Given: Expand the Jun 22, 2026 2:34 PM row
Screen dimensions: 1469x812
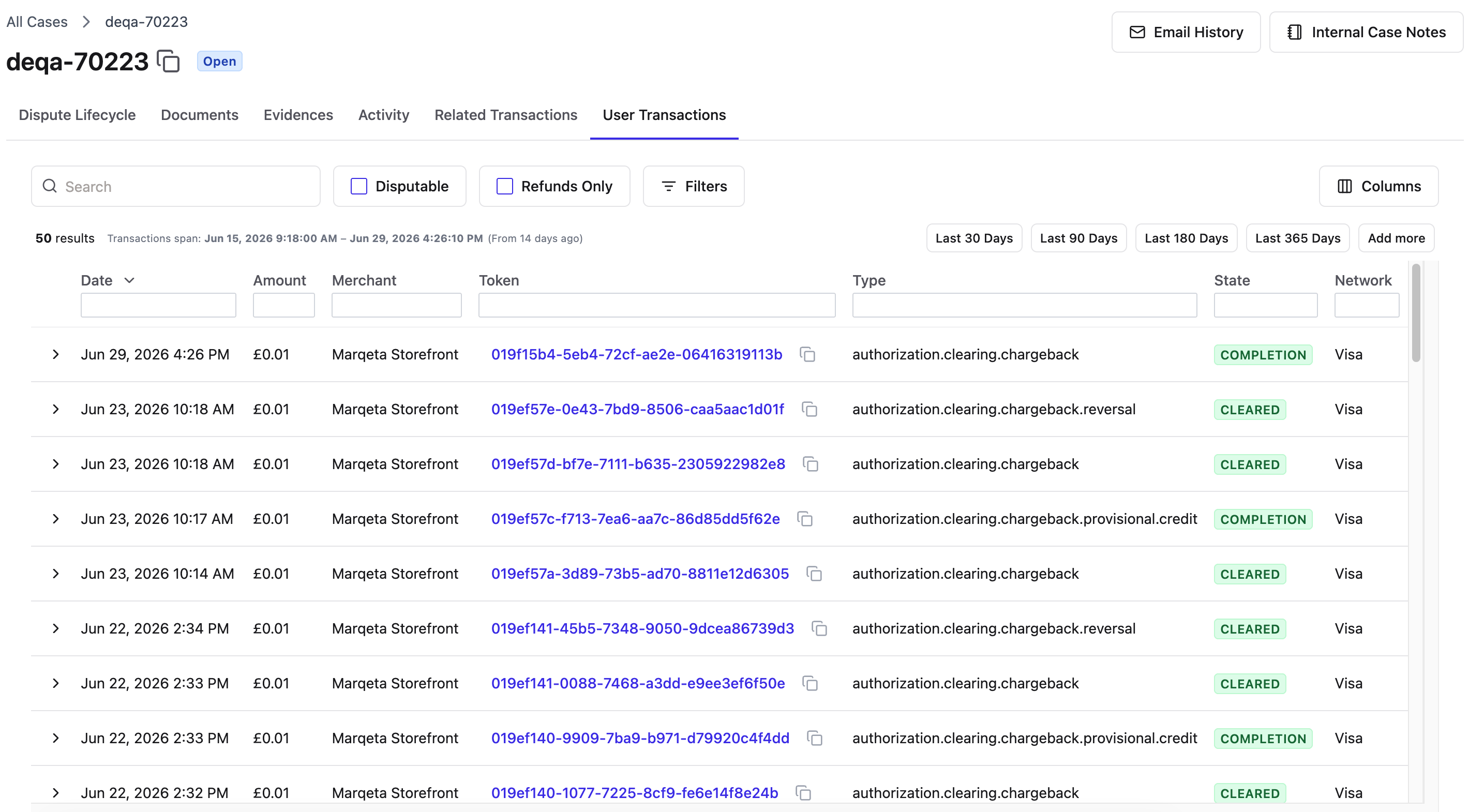Looking at the screenshot, I should [x=55, y=628].
